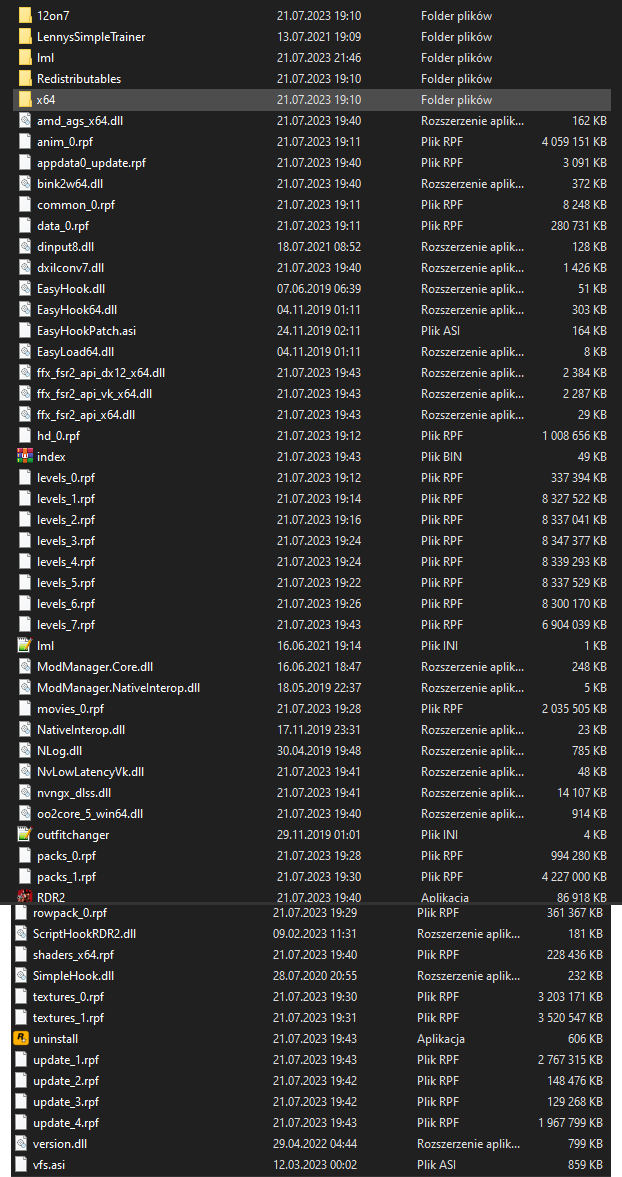
Task: Select the textures_1.rpf file
Action: point(68,1017)
